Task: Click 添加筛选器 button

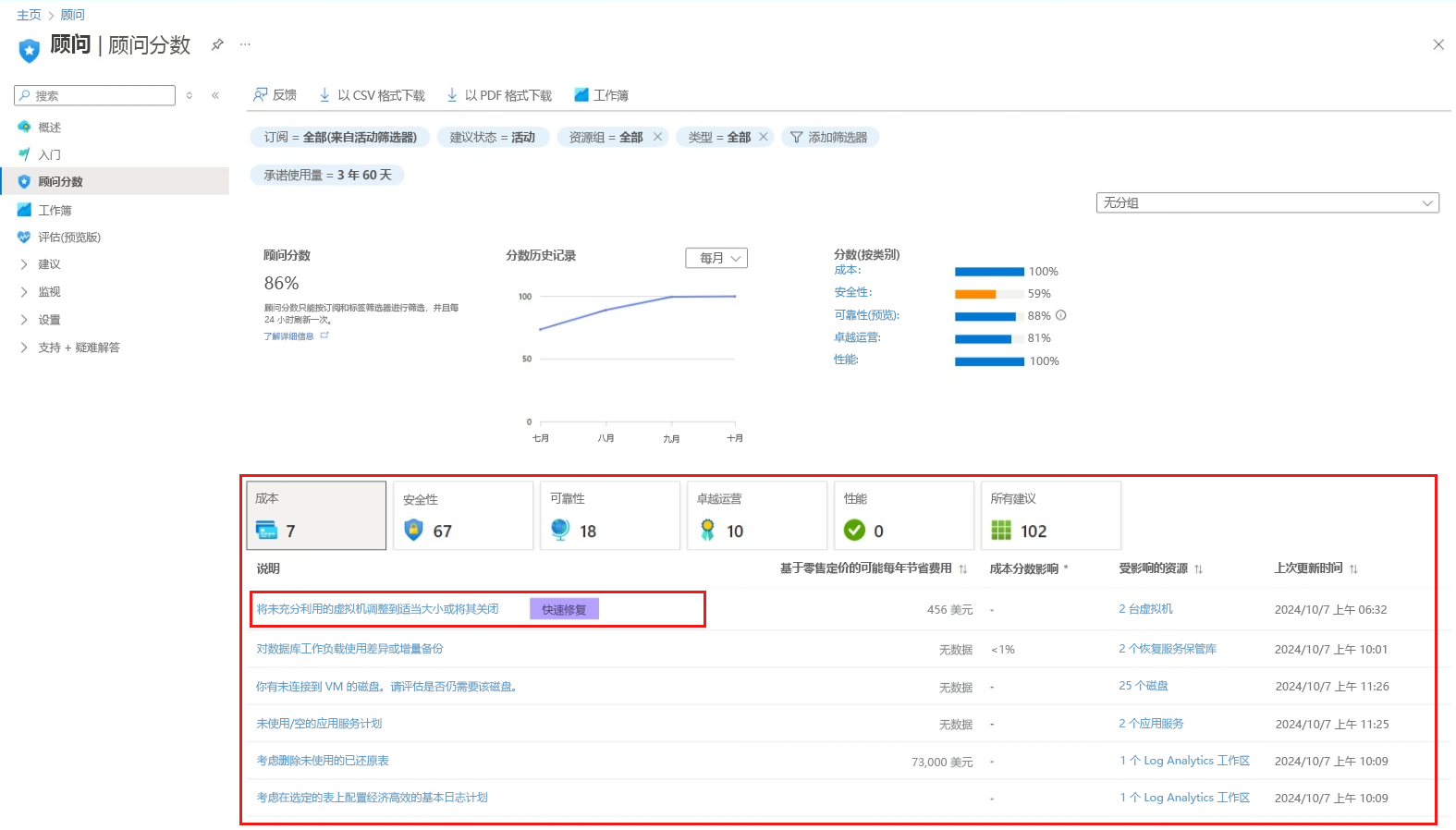Action: coord(829,137)
